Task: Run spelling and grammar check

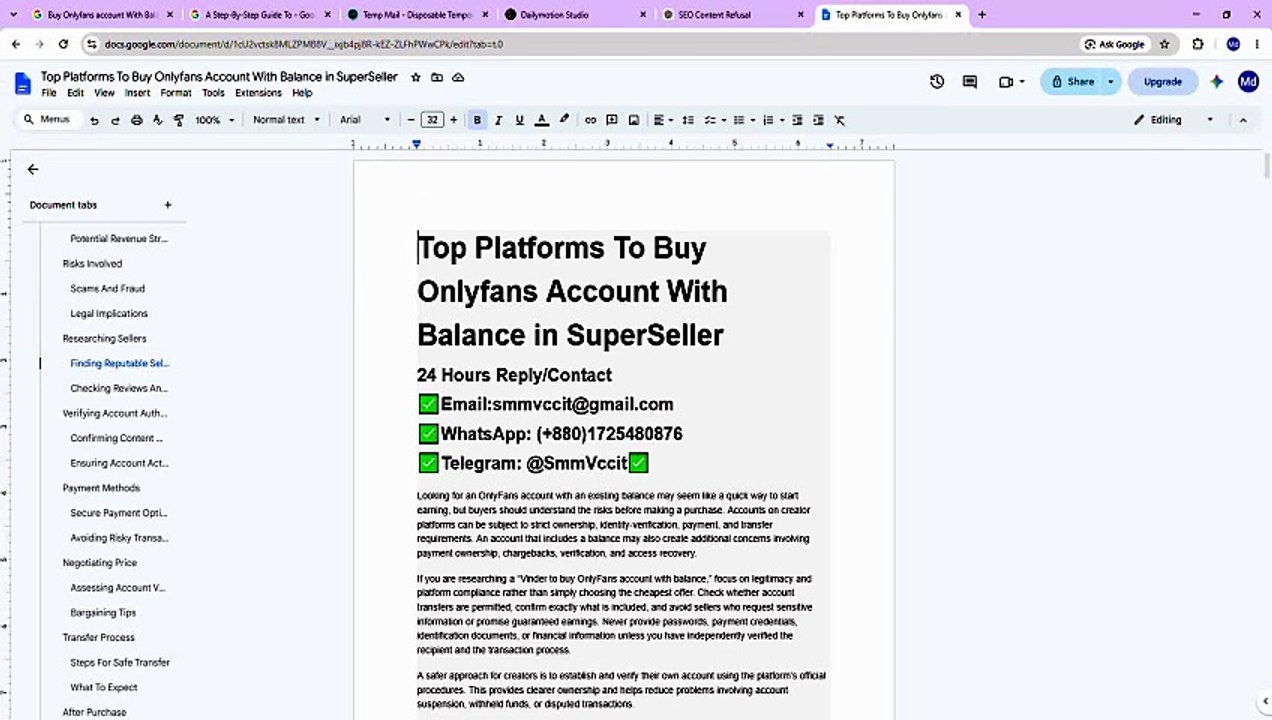Action: (157, 120)
